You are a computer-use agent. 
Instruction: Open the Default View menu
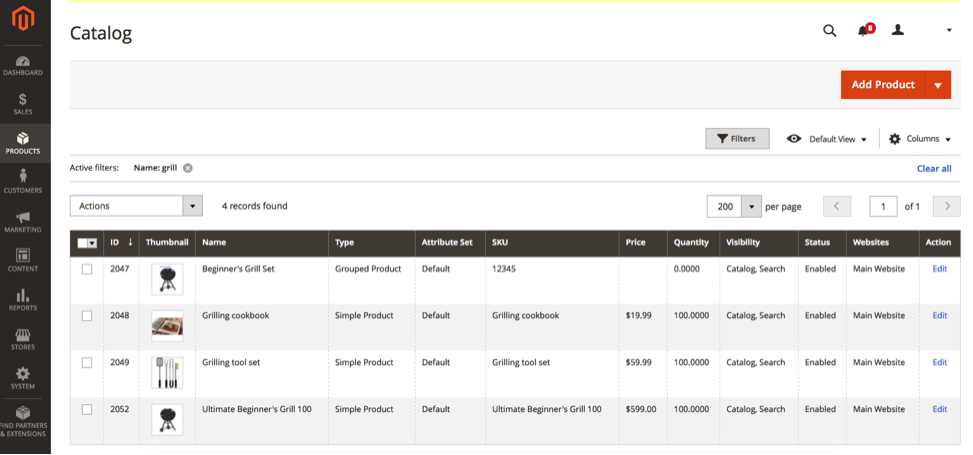point(827,139)
